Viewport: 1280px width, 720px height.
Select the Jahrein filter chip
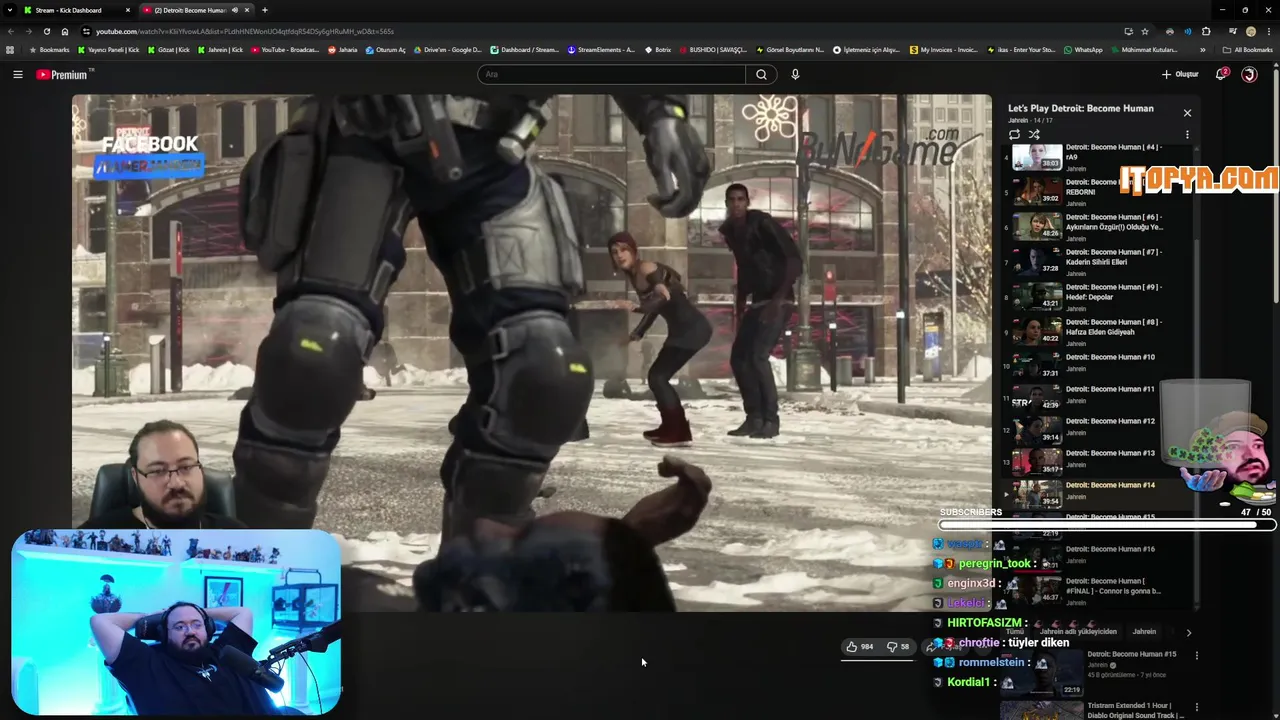[1144, 632]
